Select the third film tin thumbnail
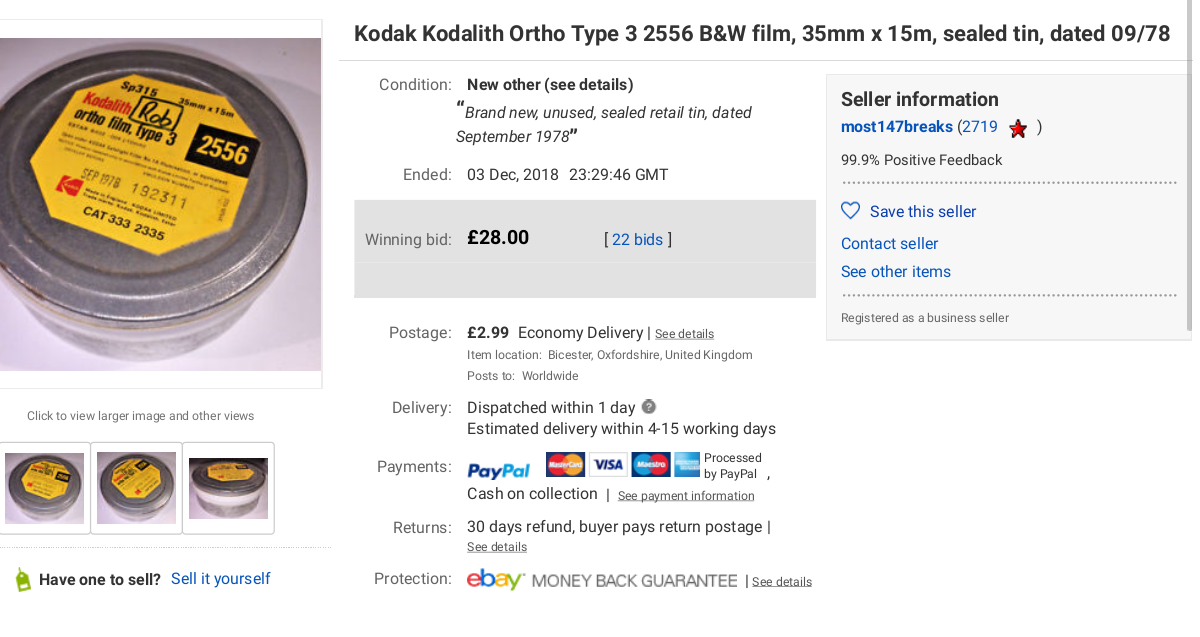This screenshot has width=1200, height=637. click(228, 488)
